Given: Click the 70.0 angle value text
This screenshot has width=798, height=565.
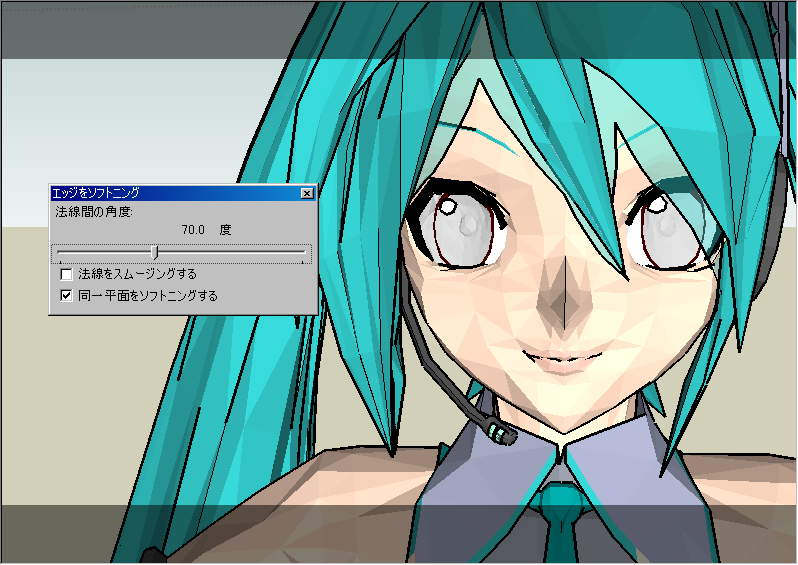Looking at the screenshot, I should click(193, 230).
